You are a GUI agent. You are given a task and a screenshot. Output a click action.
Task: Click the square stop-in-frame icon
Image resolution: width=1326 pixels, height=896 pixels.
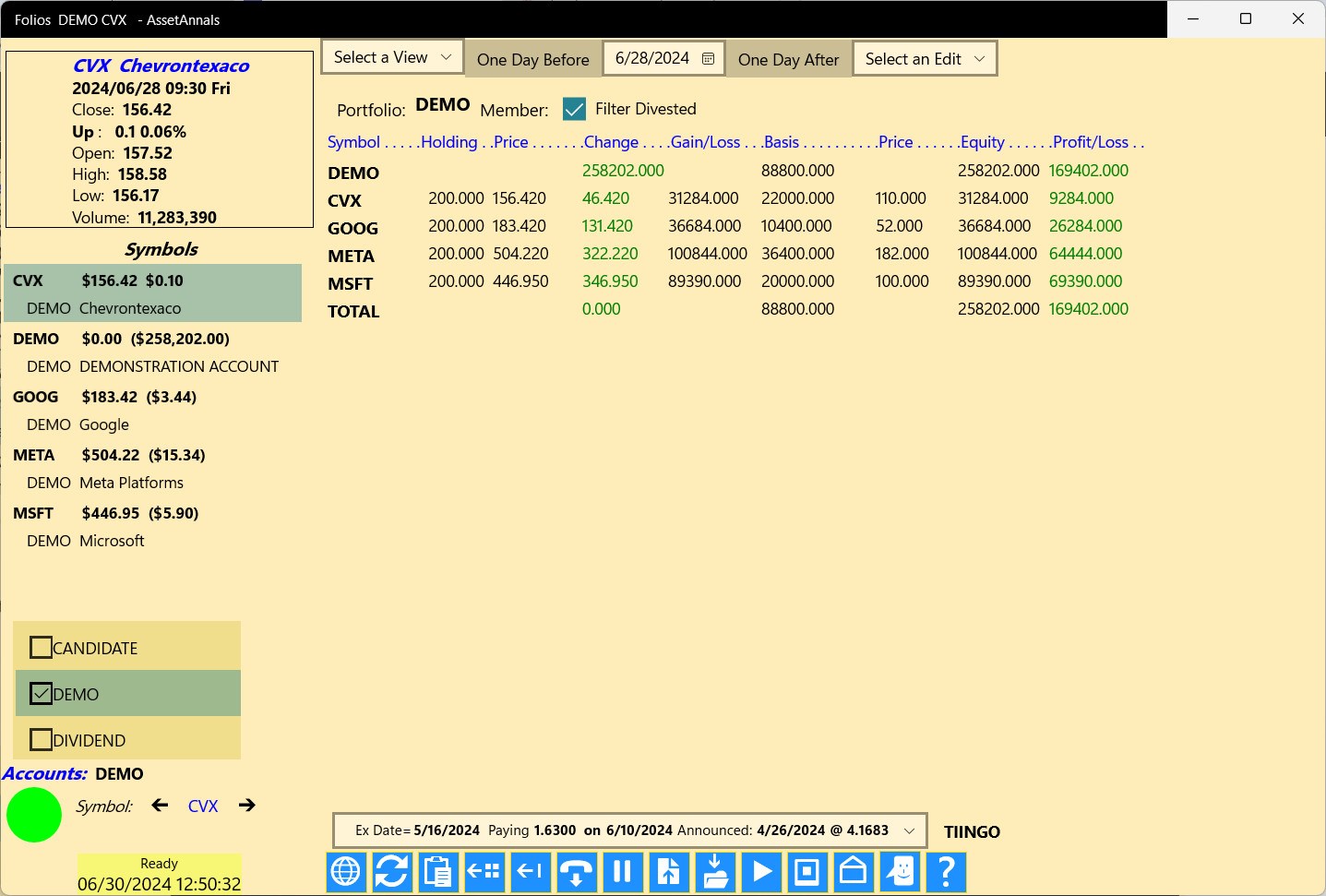[807, 872]
